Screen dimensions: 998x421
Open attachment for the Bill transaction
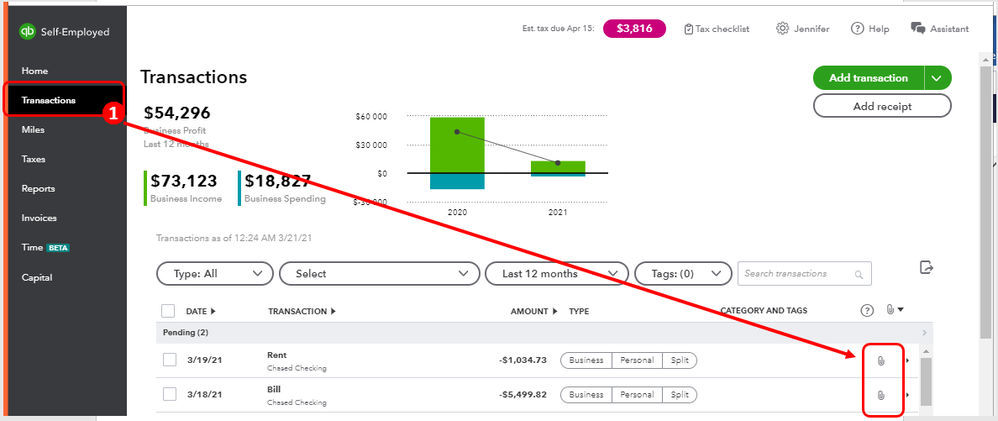881,395
